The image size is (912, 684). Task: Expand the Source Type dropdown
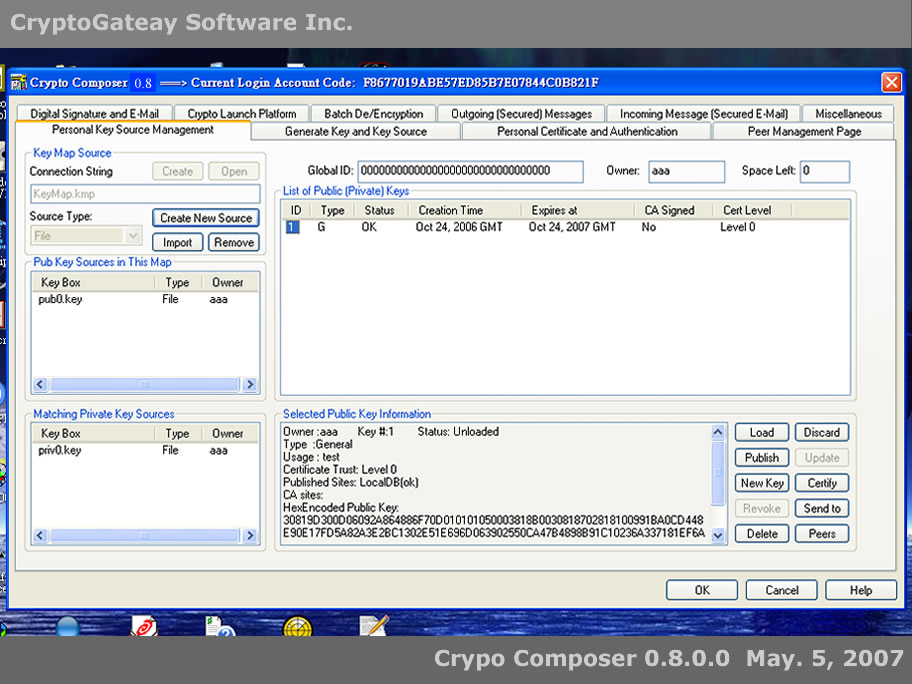coord(133,236)
